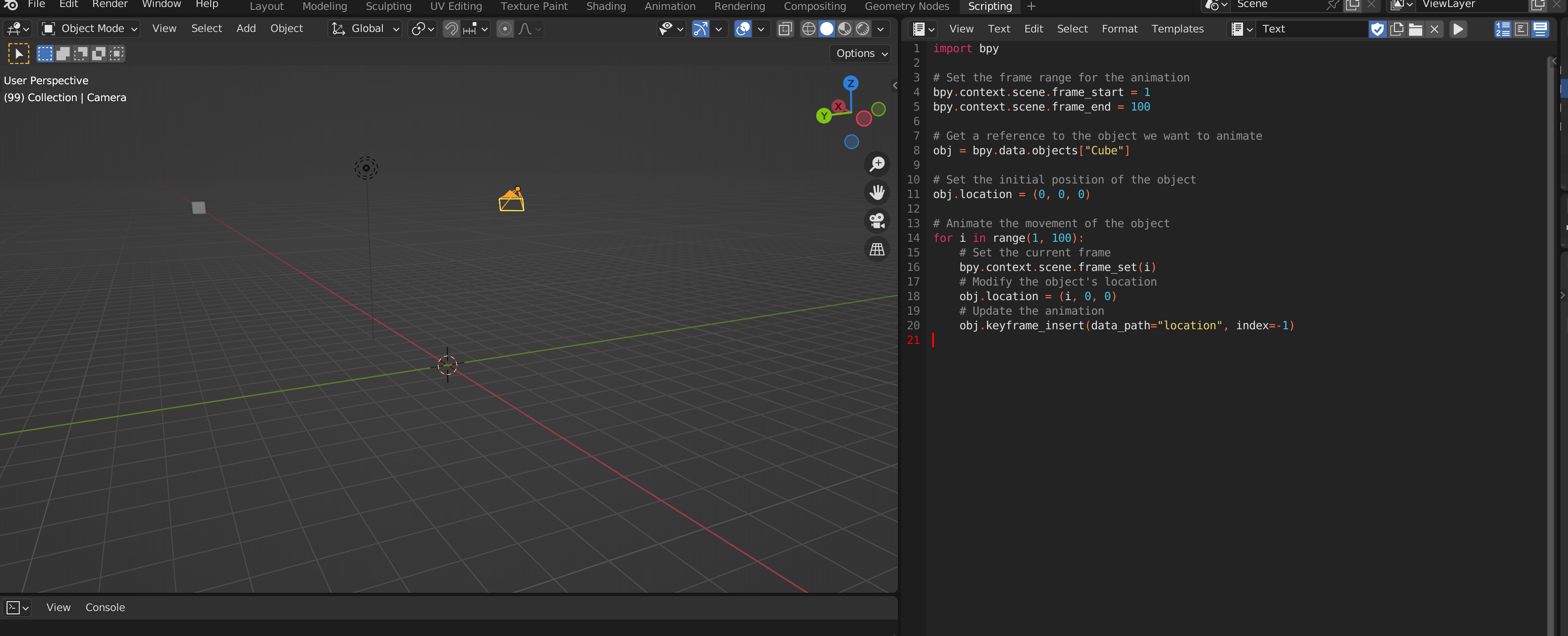Toggle viewport overlays button
The height and width of the screenshot is (636, 1568).
coord(743,29)
